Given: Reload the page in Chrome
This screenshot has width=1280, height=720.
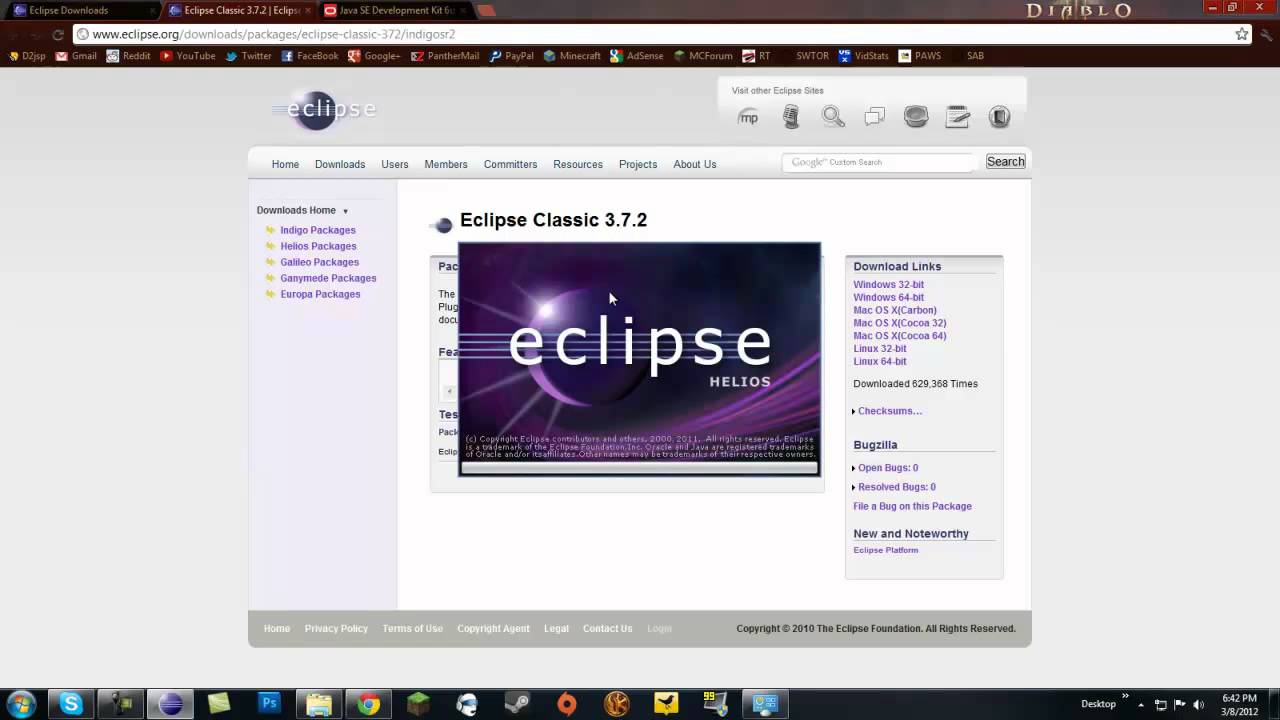Looking at the screenshot, I should [x=58, y=34].
